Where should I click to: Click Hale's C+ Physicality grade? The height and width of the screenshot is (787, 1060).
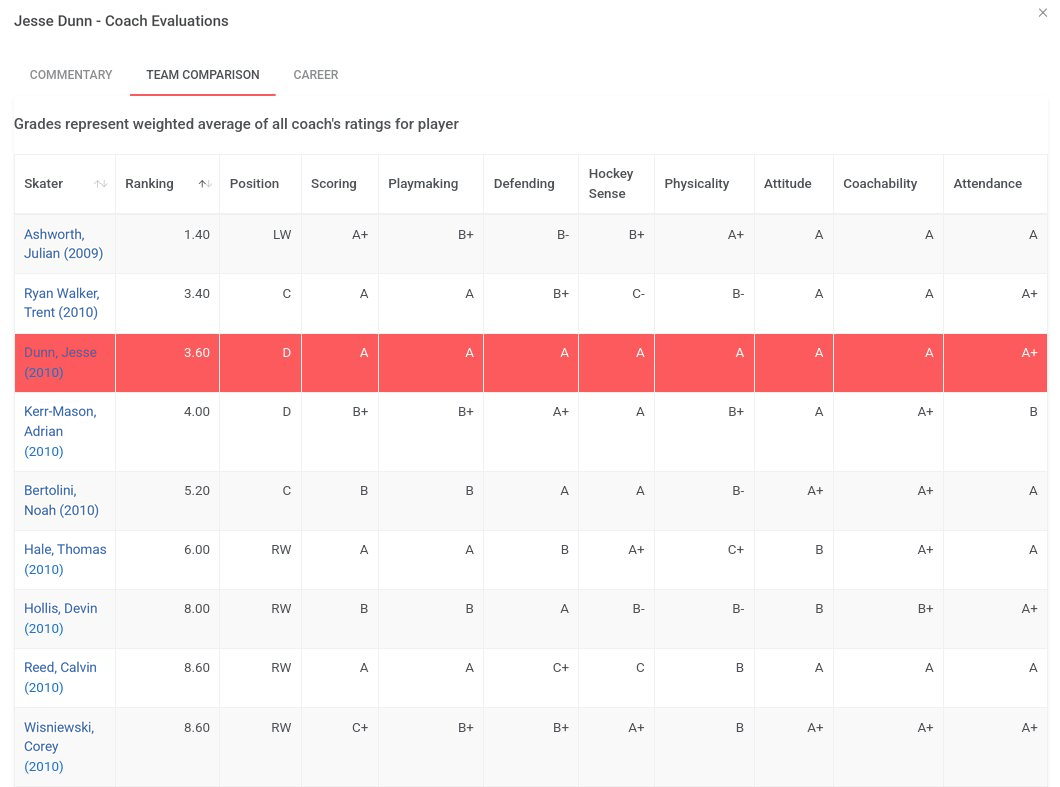pyautogui.click(x=736, y=550)
